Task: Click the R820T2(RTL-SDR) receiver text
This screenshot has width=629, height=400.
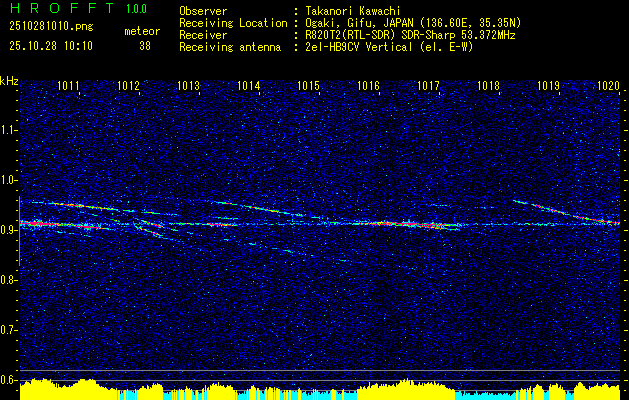Action: [x=410, y=35]
